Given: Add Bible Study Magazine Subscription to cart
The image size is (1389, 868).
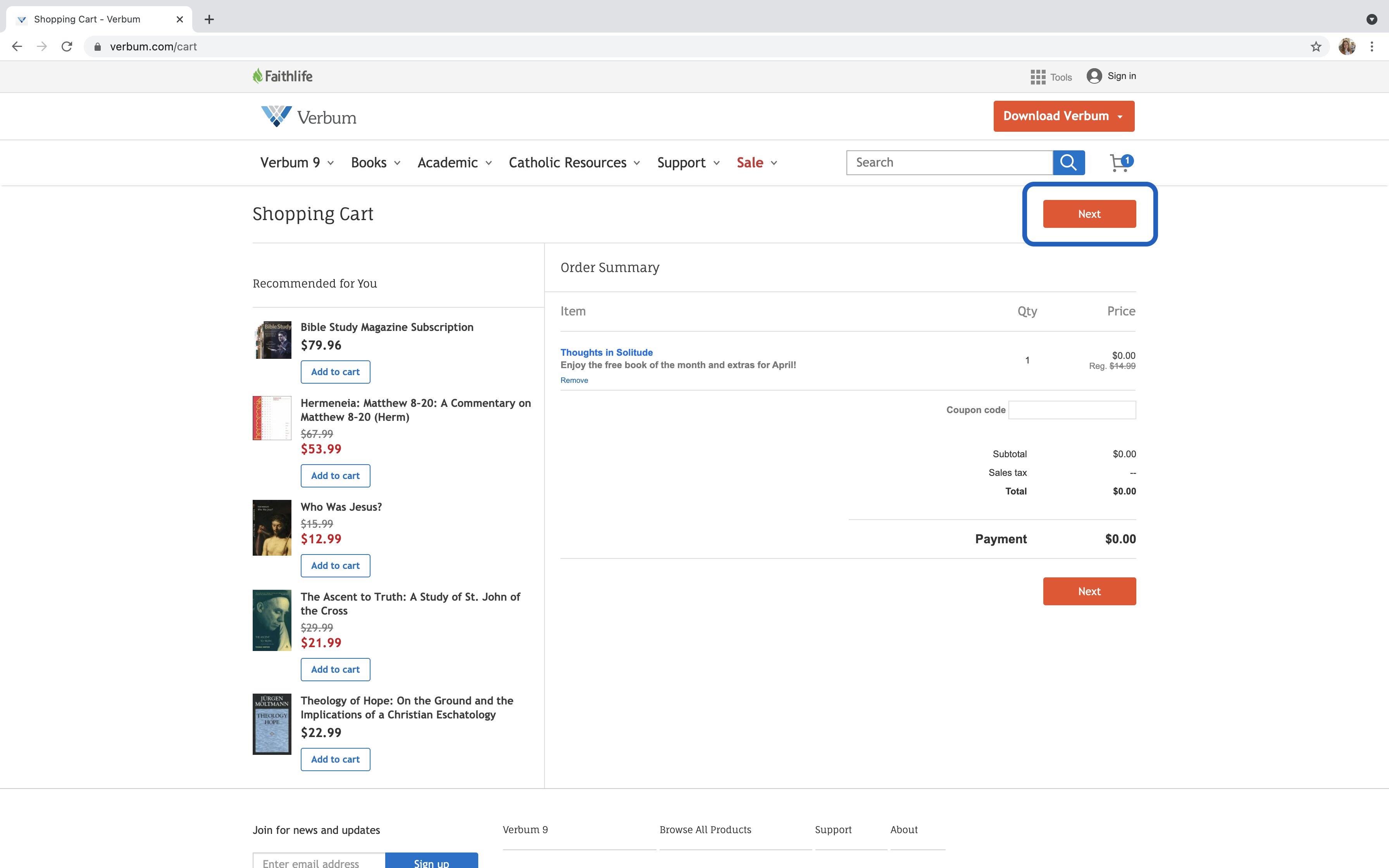Looking at the screenshot, I should 335,372.
